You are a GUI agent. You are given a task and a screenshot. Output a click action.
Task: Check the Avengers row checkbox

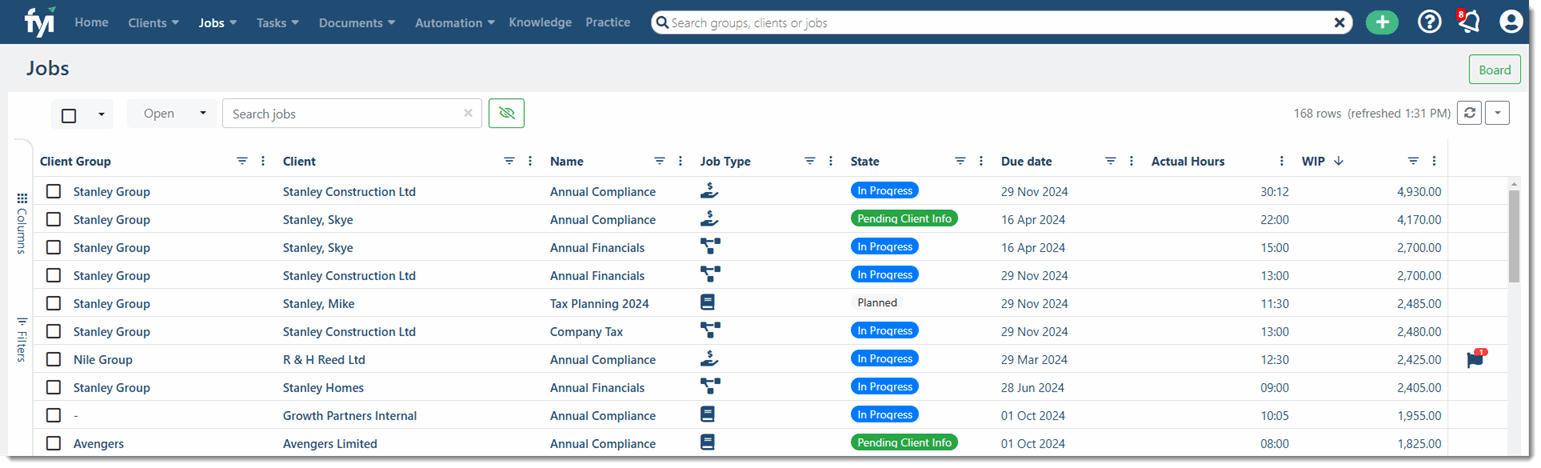click(x=54, y=443)
